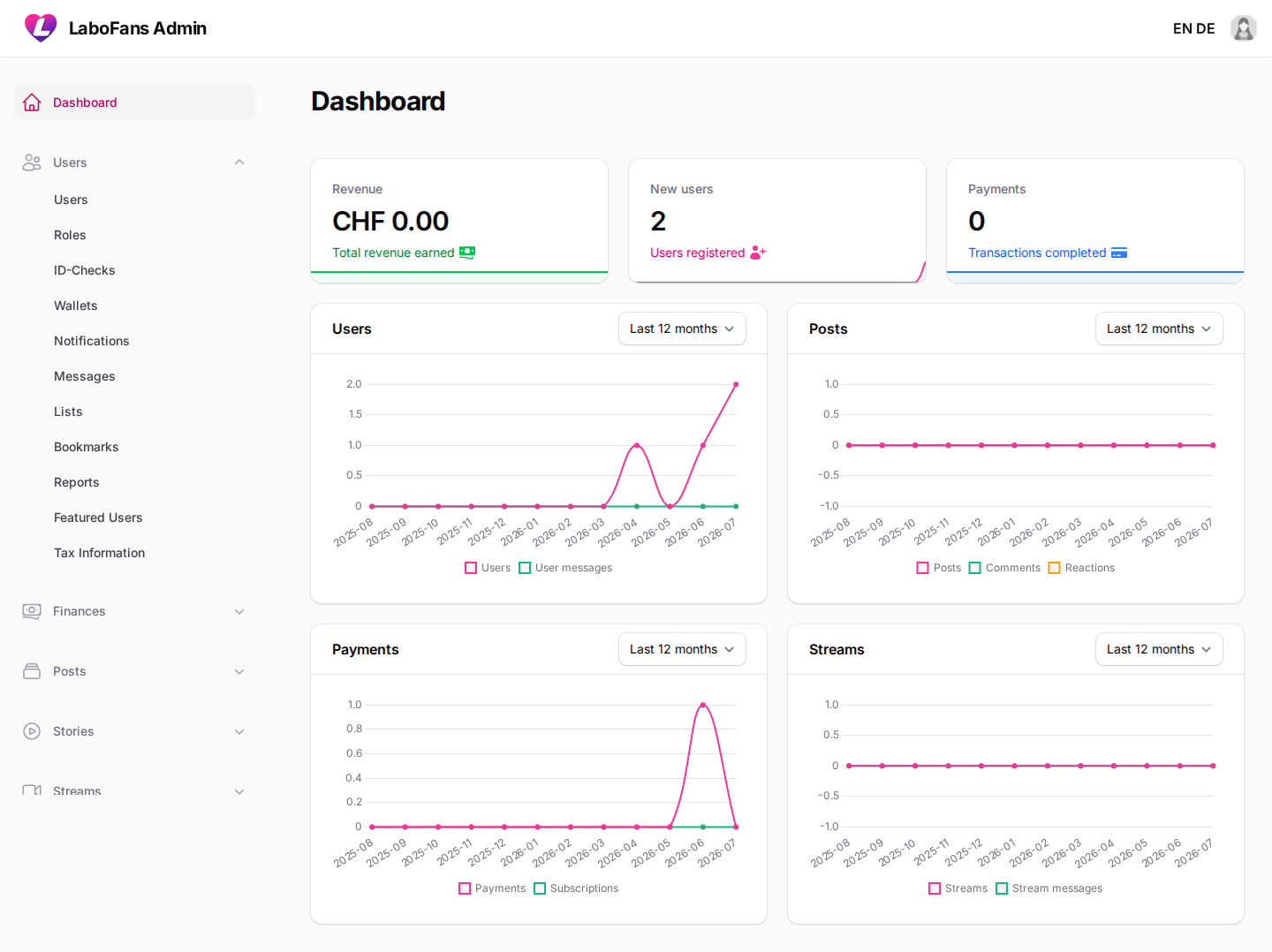Open the Lists submenu item
Image resolution: width=1272 pixels, height=952 pixels.
tap(68, 412)
